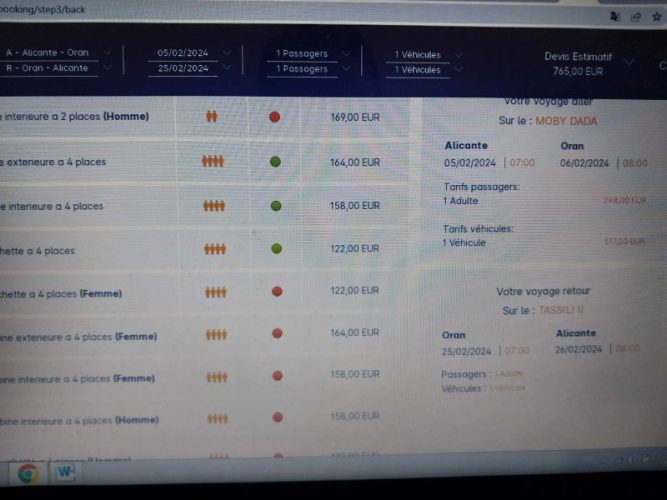Click the 158,00 EUR price for interieure 4 places (Homme)
This screenshot has width=667, height=500.
(355, 416)
